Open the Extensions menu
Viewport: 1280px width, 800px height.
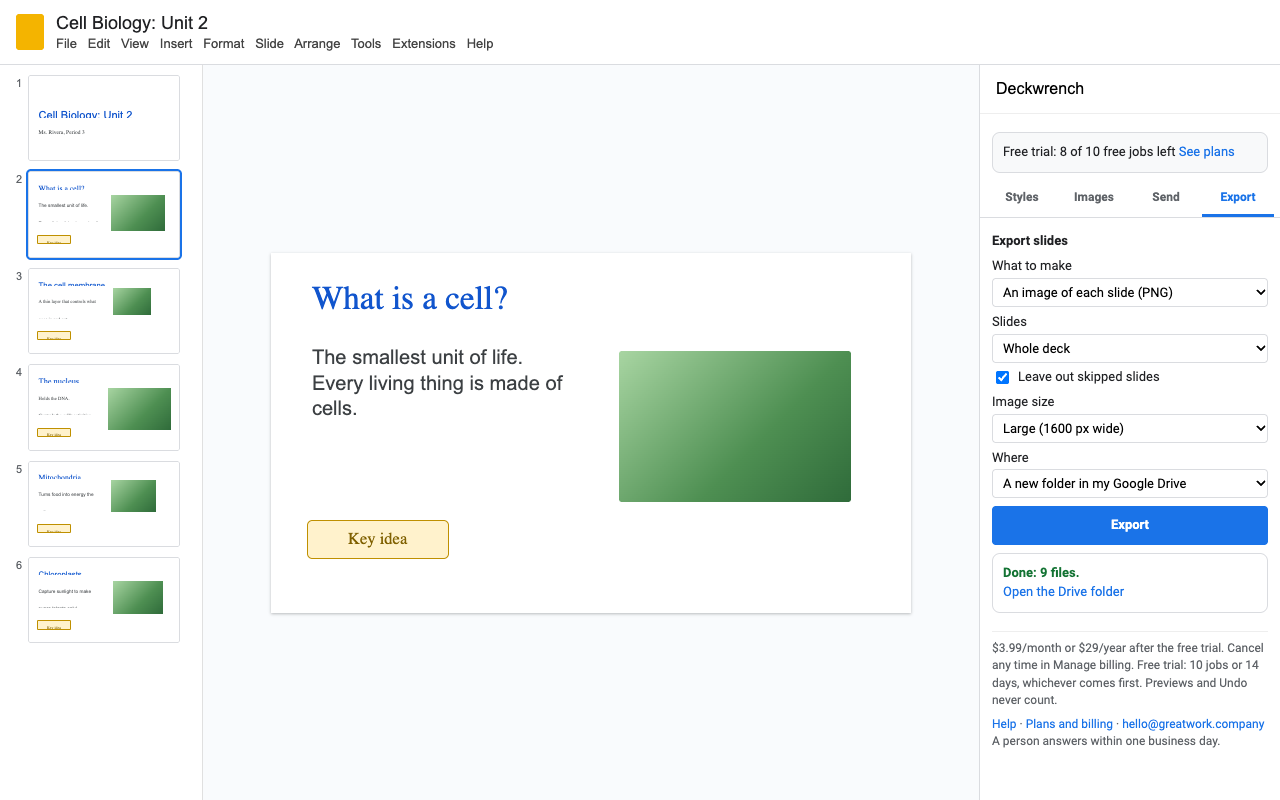424,43
